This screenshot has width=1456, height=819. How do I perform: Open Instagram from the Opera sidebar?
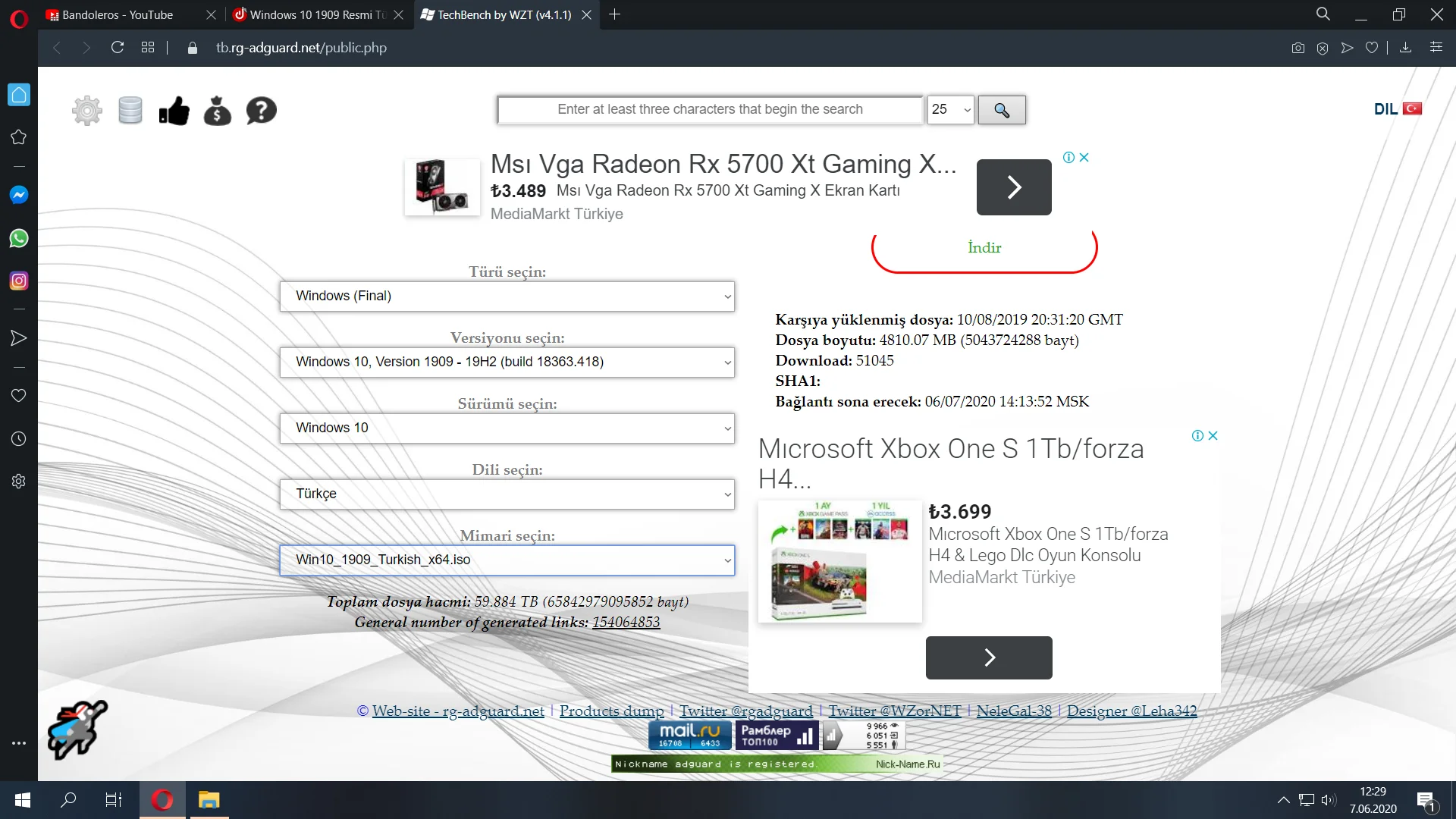click(x=18, y=280)
